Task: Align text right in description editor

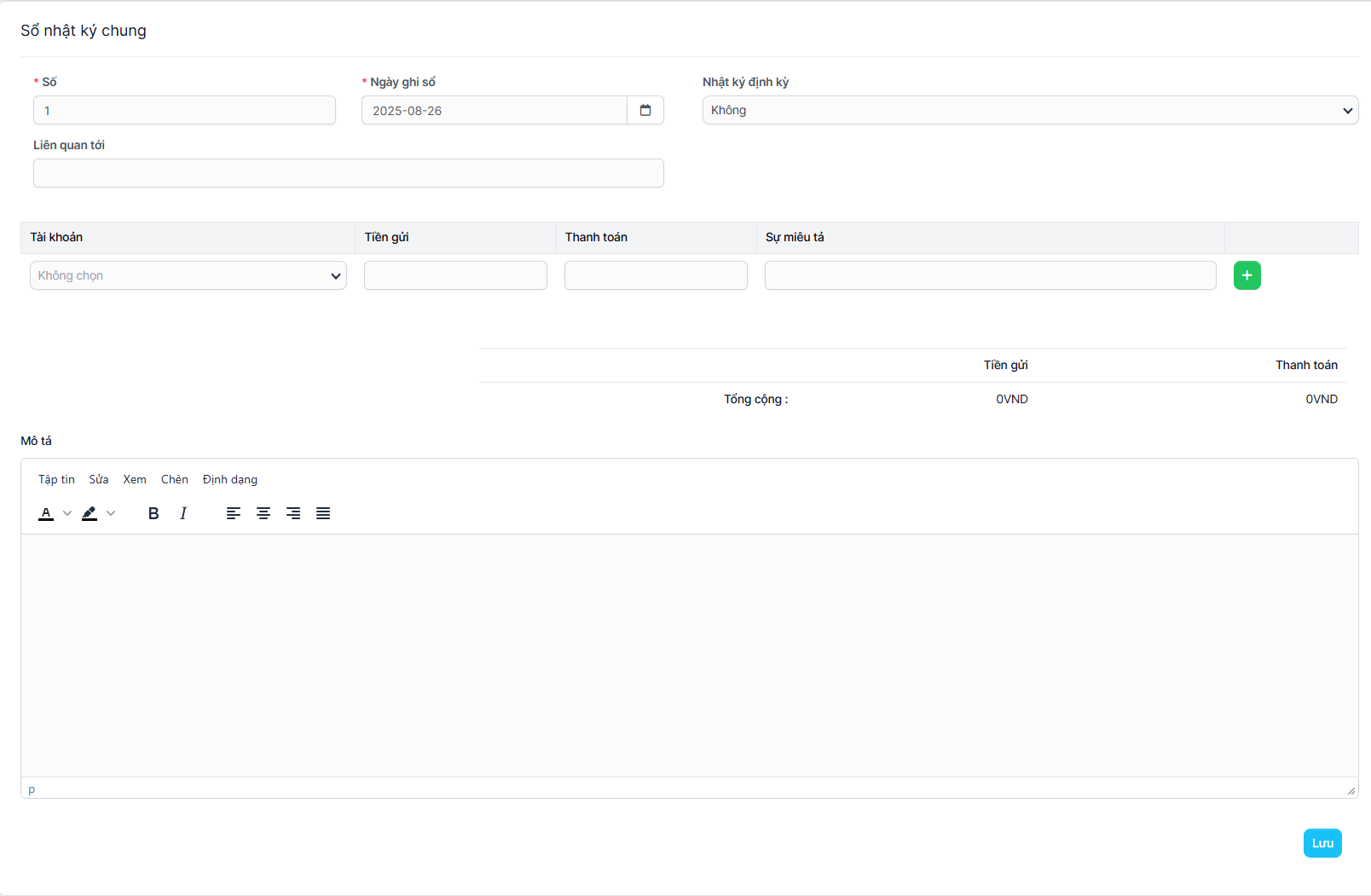Action: (293, 513)
